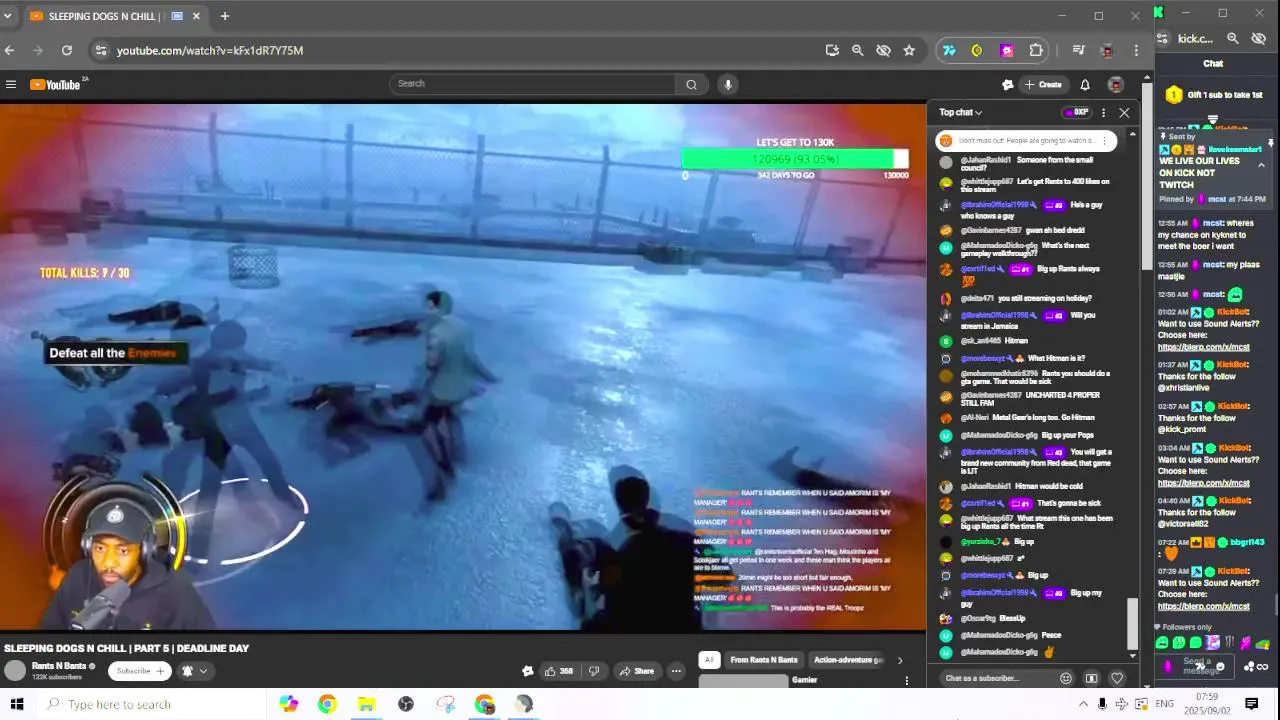The image size is (1280, 720).
Task: Toggle airplane mode icon in system tray
Action: 1122,704
